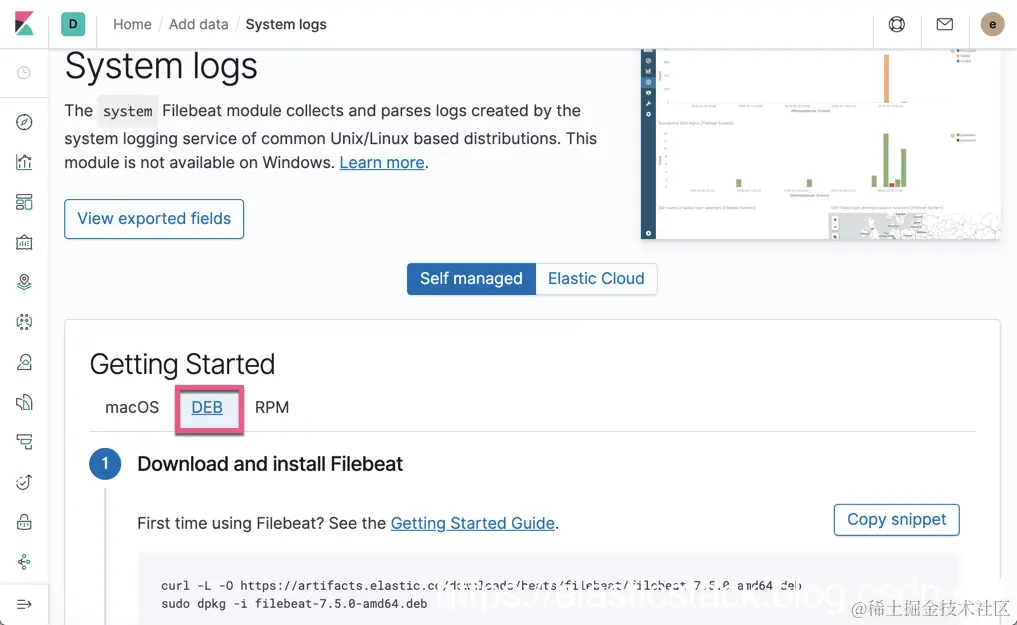1017x625 pixels.
Task: Open the help menu via the lifebuoy icon
Action: [x=897, y=24]
